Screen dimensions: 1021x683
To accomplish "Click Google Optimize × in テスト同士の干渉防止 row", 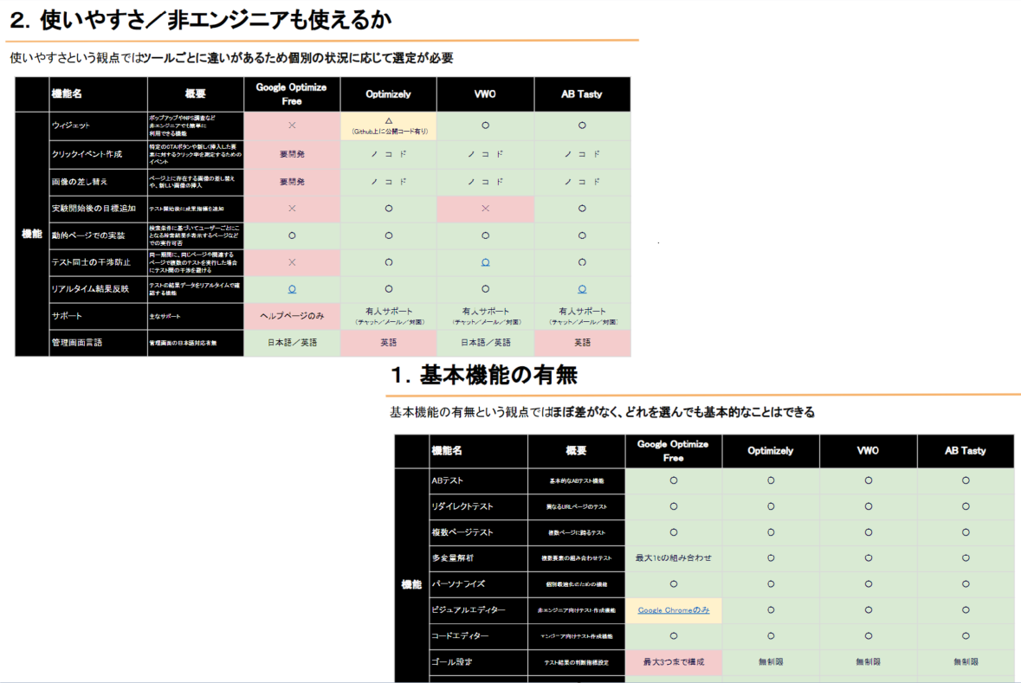I will click(292, 262).
